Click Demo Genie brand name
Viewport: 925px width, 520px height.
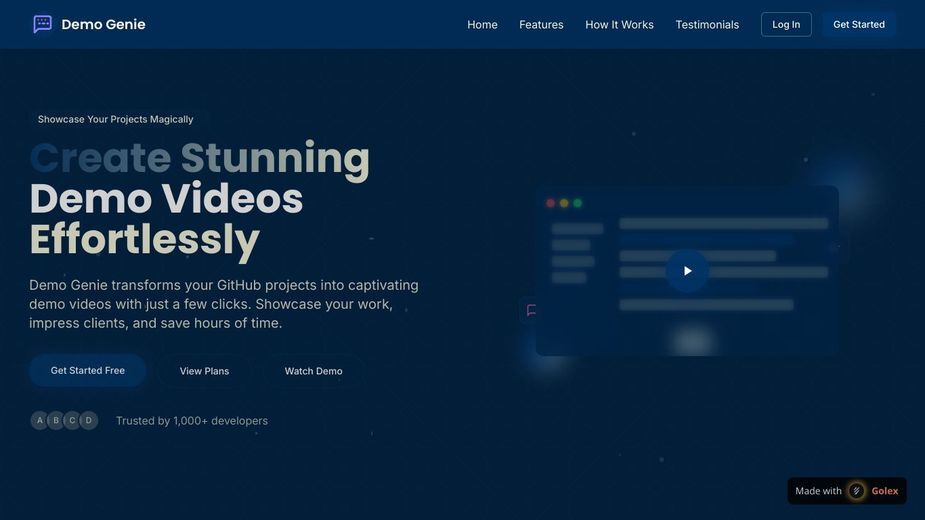click(103, 24)
